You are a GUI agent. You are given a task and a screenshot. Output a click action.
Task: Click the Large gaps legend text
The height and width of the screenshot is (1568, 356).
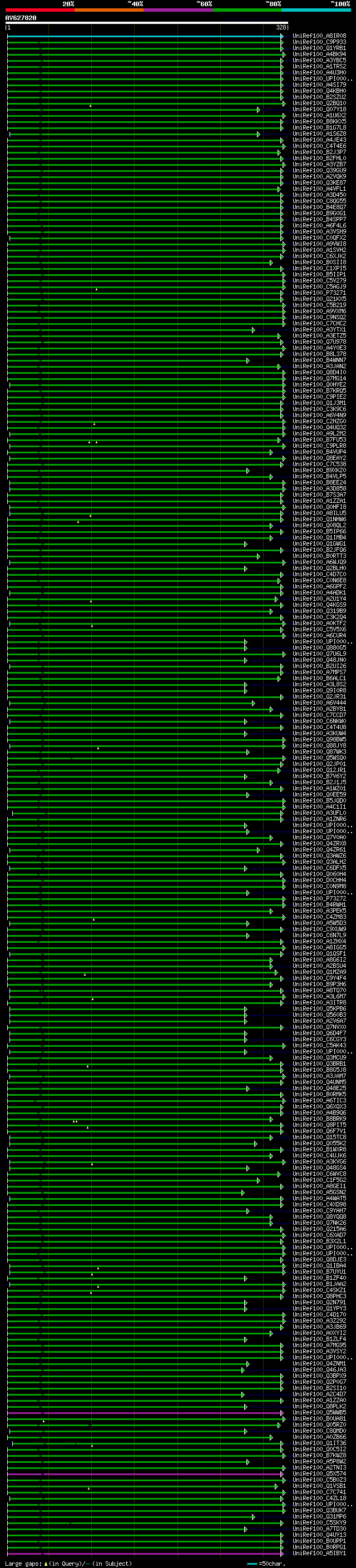tap(68, 1563)
